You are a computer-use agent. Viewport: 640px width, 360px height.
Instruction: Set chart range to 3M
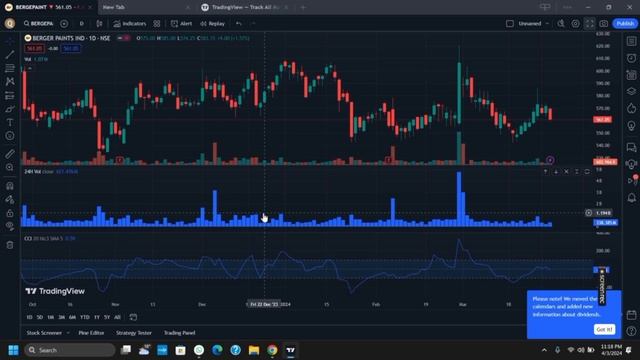click(62, 317)
